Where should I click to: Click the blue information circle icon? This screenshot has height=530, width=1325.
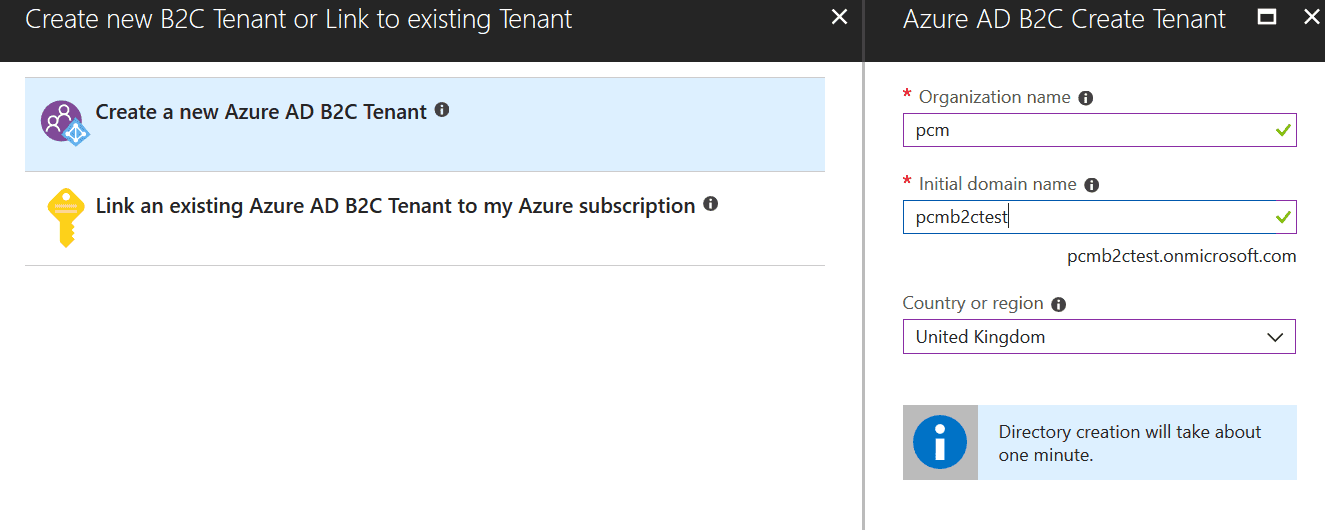click(x=940, y=442)
